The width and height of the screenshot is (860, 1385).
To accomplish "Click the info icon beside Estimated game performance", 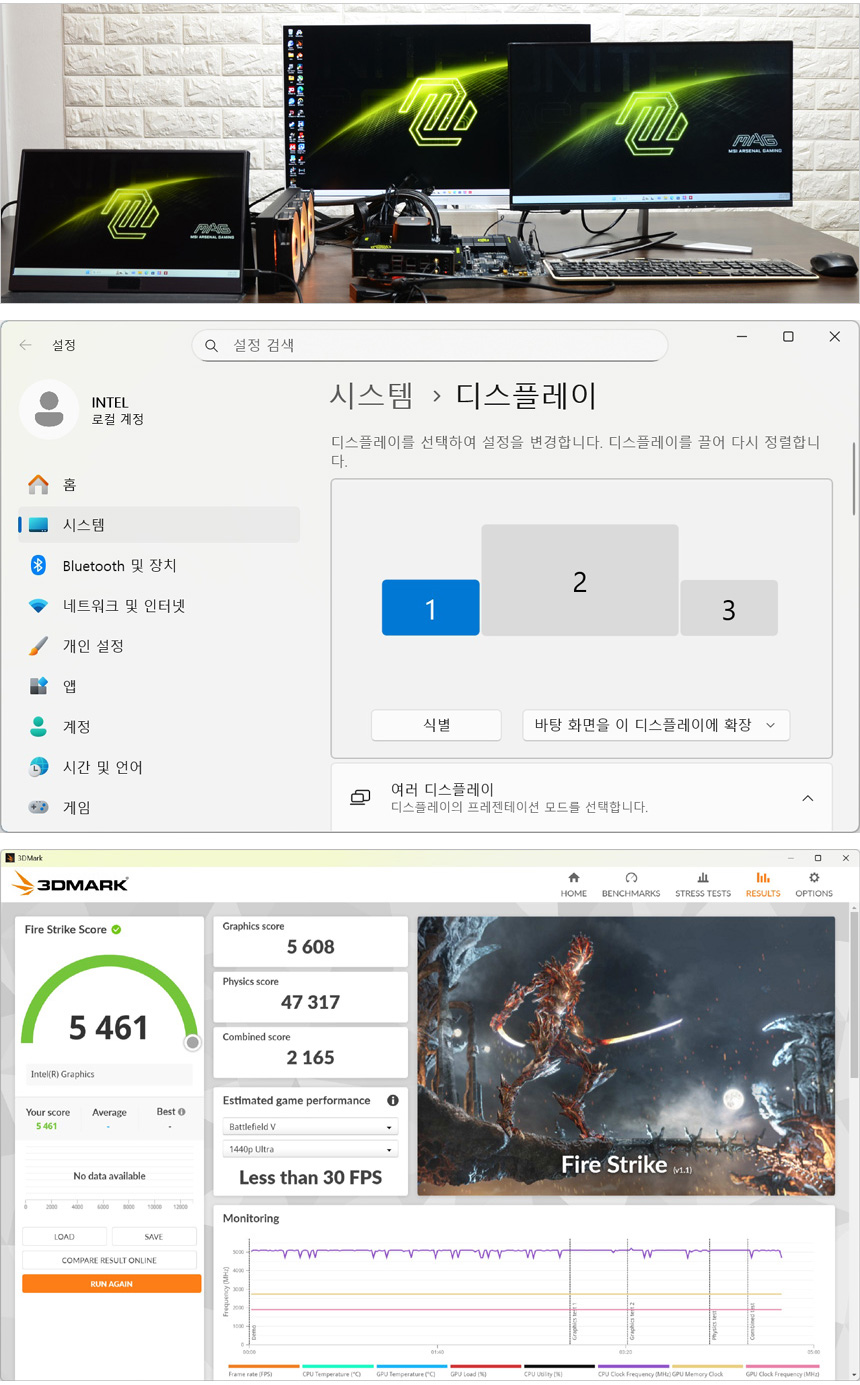I will 393,1101.
